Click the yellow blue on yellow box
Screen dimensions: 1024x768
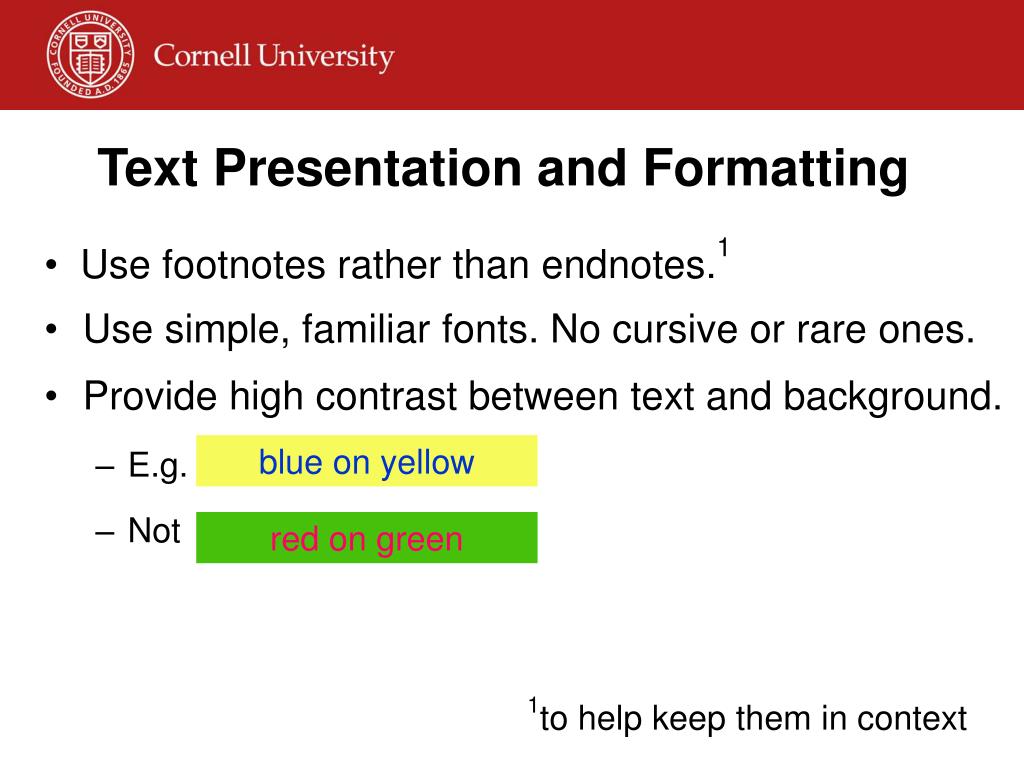click(x=366, y=460)
